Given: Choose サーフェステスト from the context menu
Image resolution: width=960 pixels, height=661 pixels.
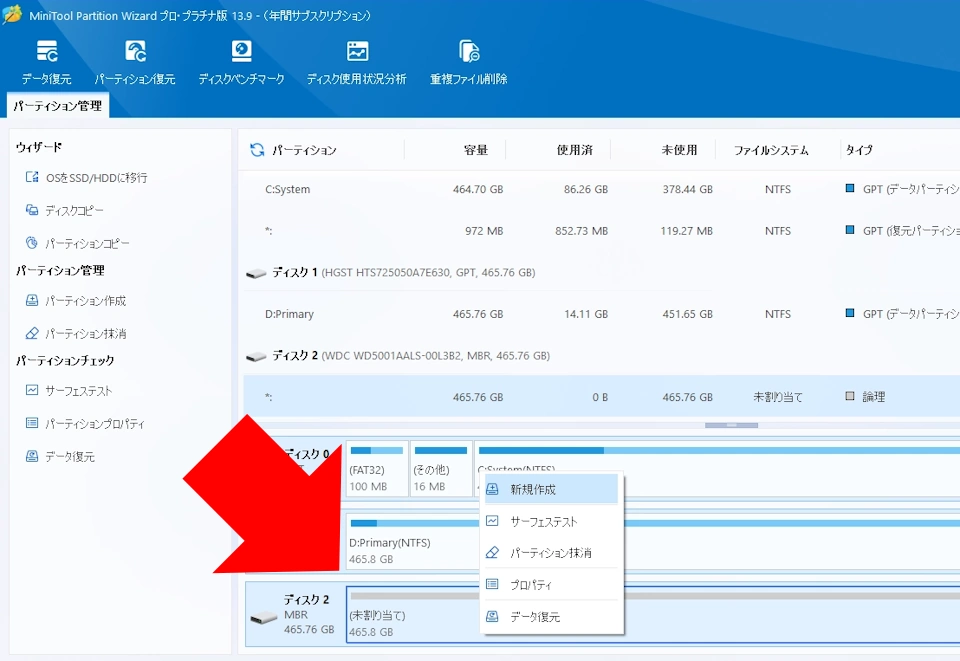Looking at the screenshot, I should tap(551, 521).
